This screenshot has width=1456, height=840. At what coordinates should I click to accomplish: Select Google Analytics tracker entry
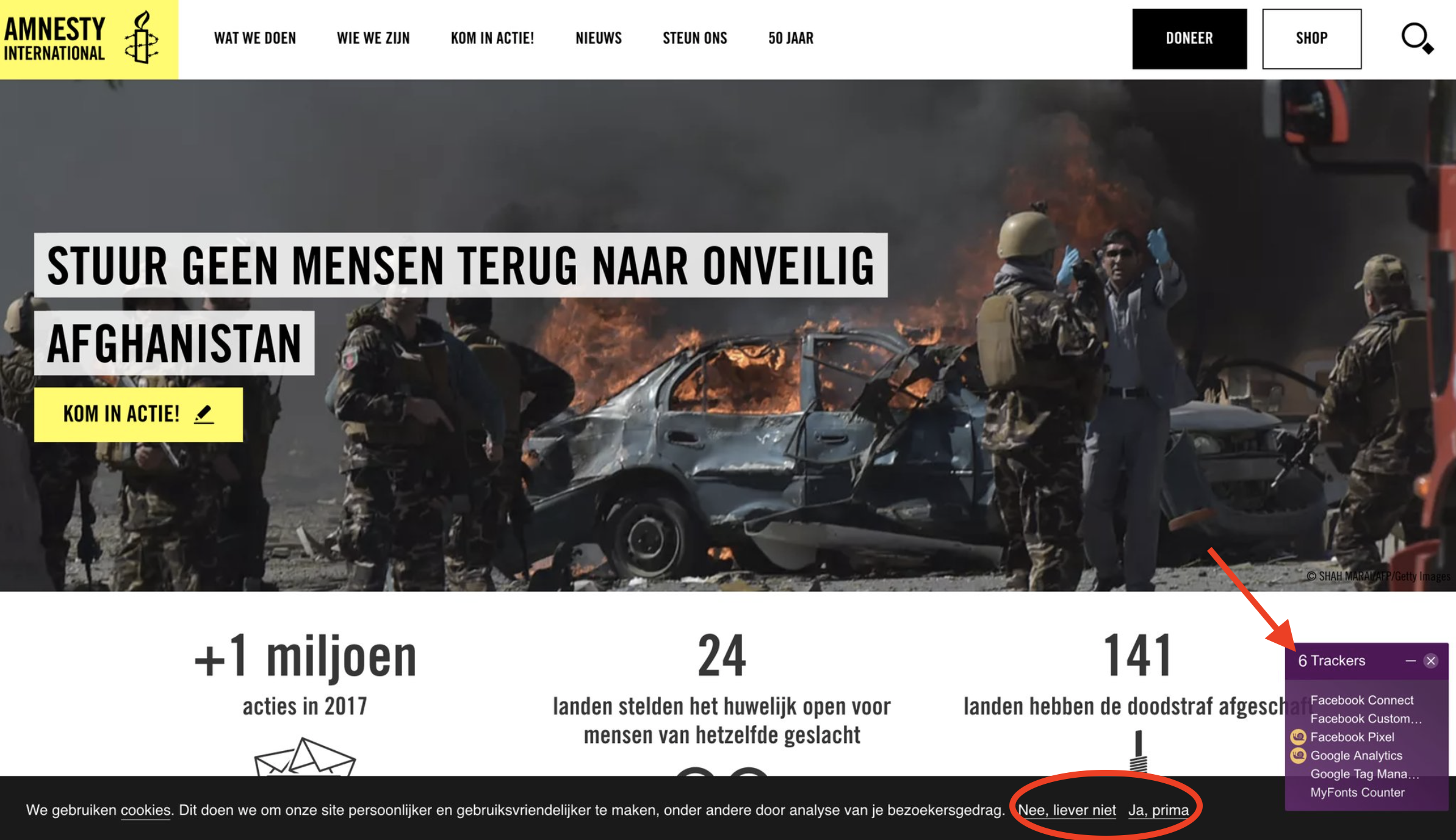1356,756
